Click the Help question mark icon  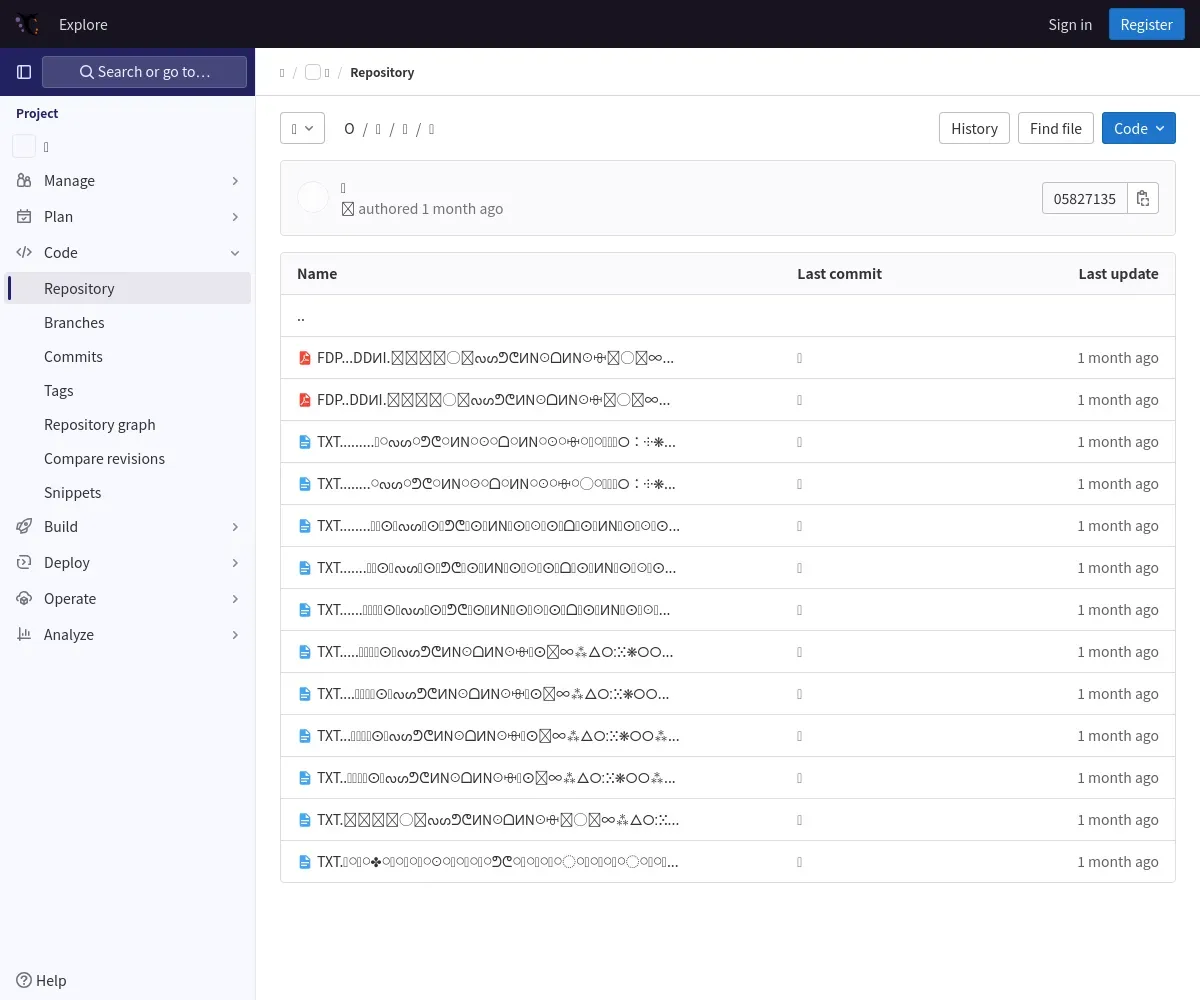click(24, 980)
